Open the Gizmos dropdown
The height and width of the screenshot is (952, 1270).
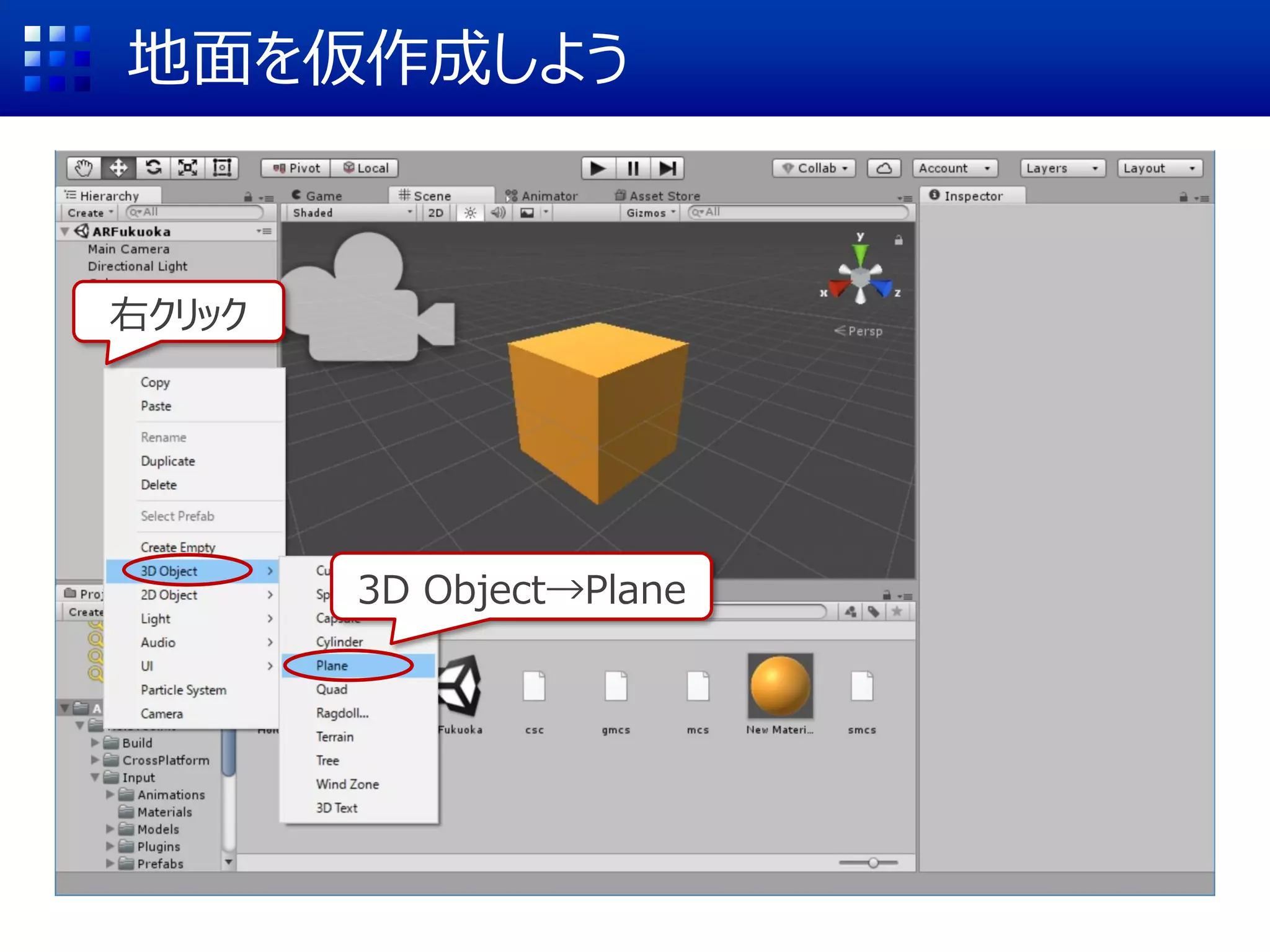(x=650, y=213)
